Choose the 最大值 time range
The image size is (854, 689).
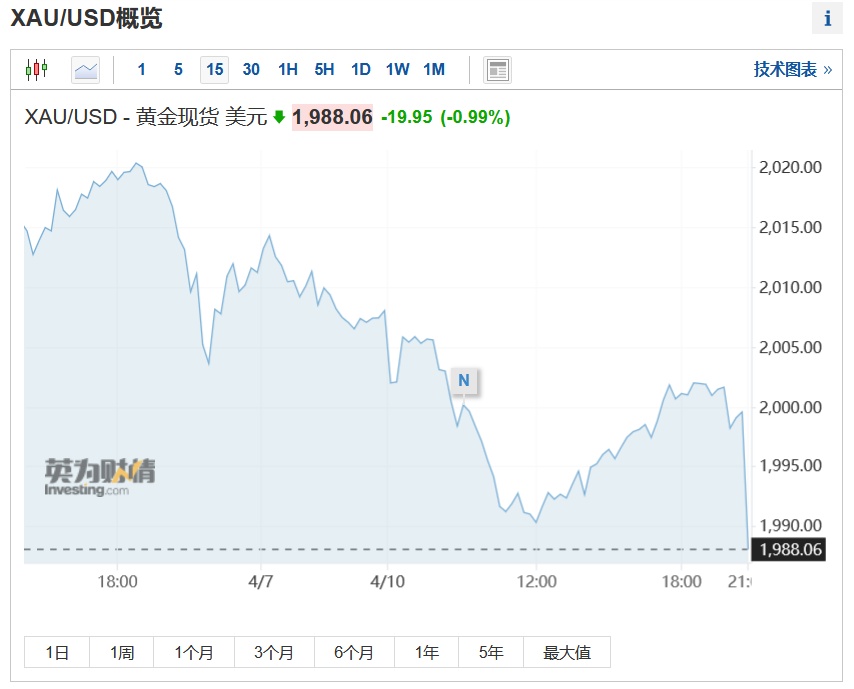click(x=567, y=652)
